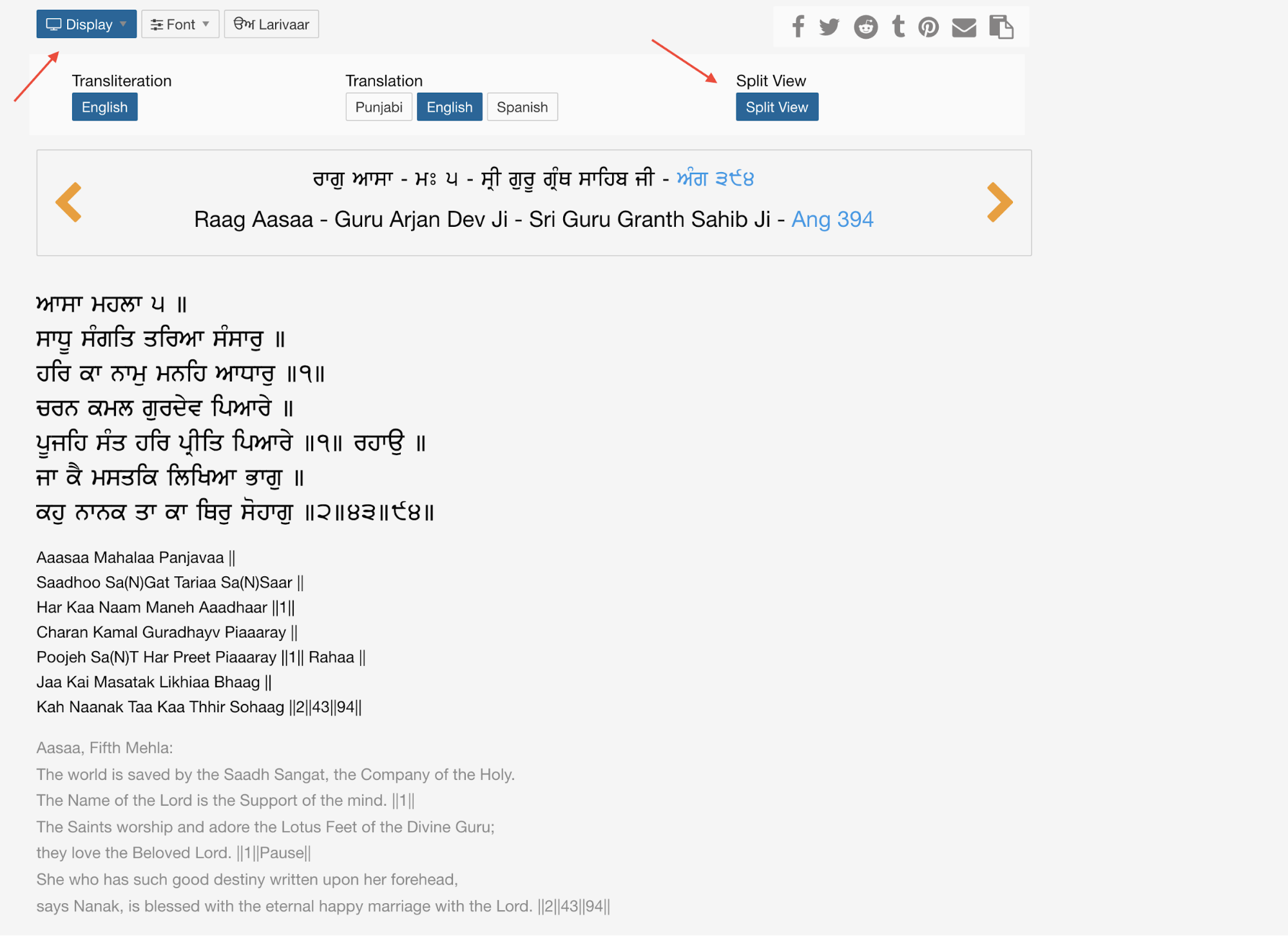Click the Ang ੩੯੪ Gurmukhi link
Screen dimensions: 1288x936
(714, 179)
